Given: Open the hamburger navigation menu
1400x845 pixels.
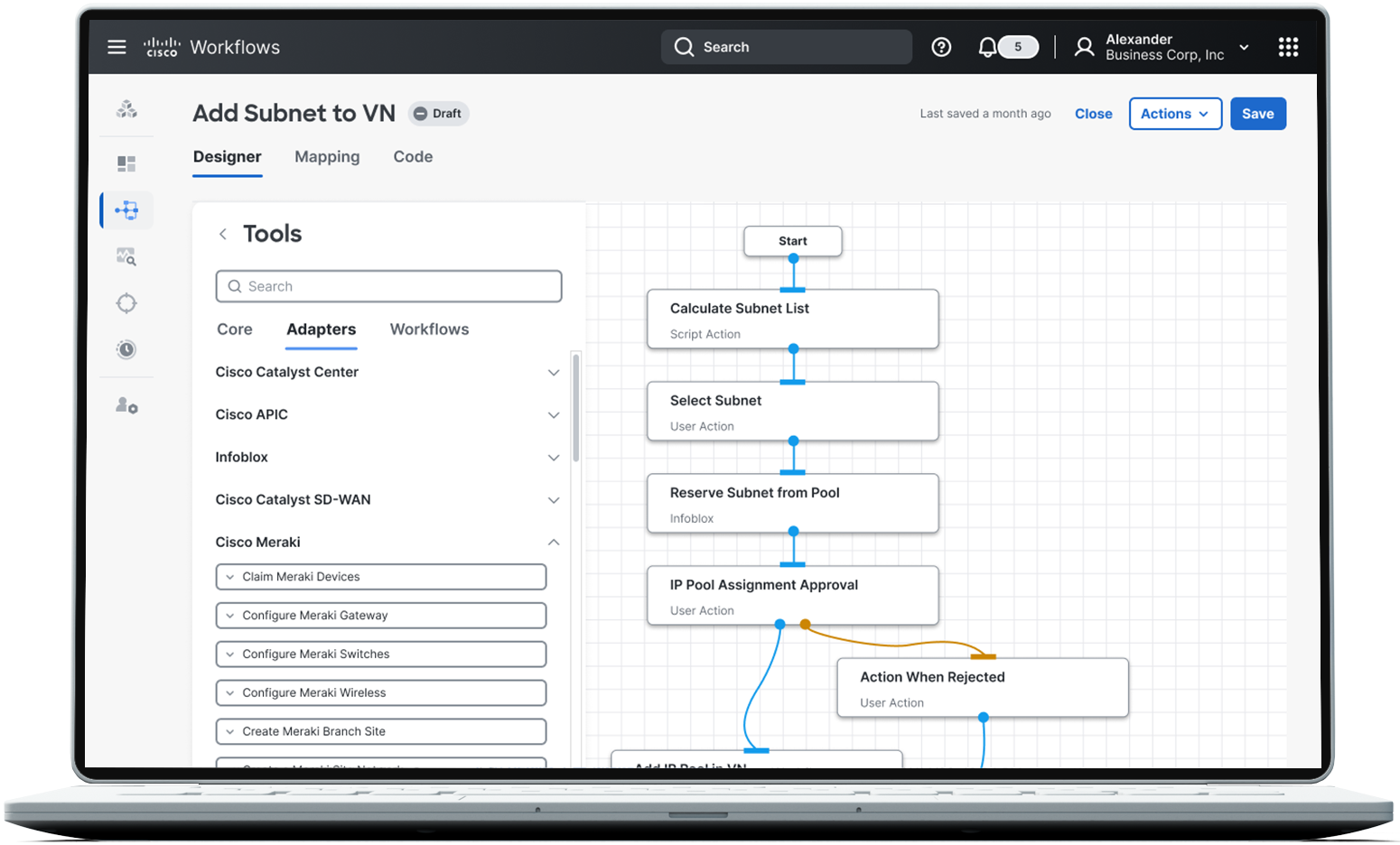Looking at the screenshot, I should tap(117, 47).
